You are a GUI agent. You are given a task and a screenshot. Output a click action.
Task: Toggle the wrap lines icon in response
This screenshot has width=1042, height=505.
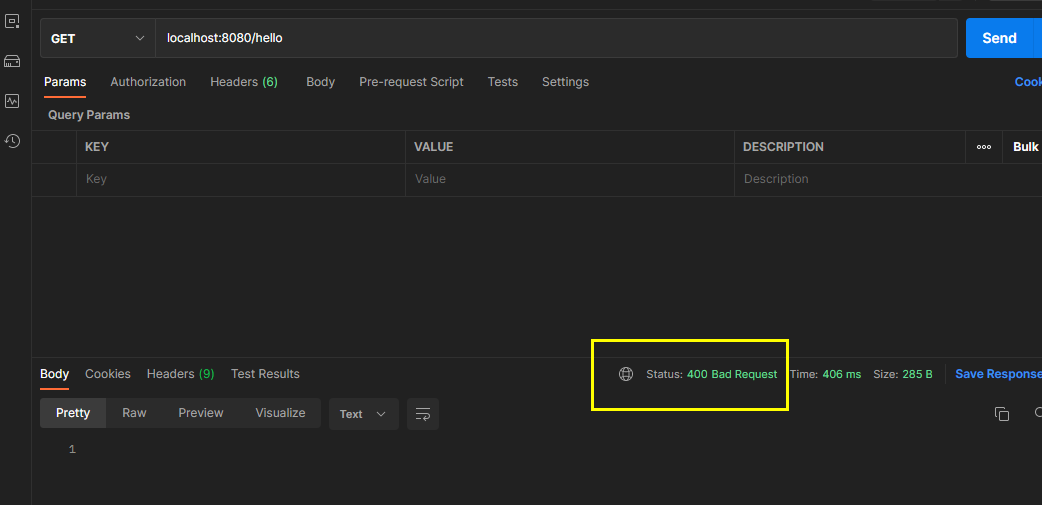point(423,414)
